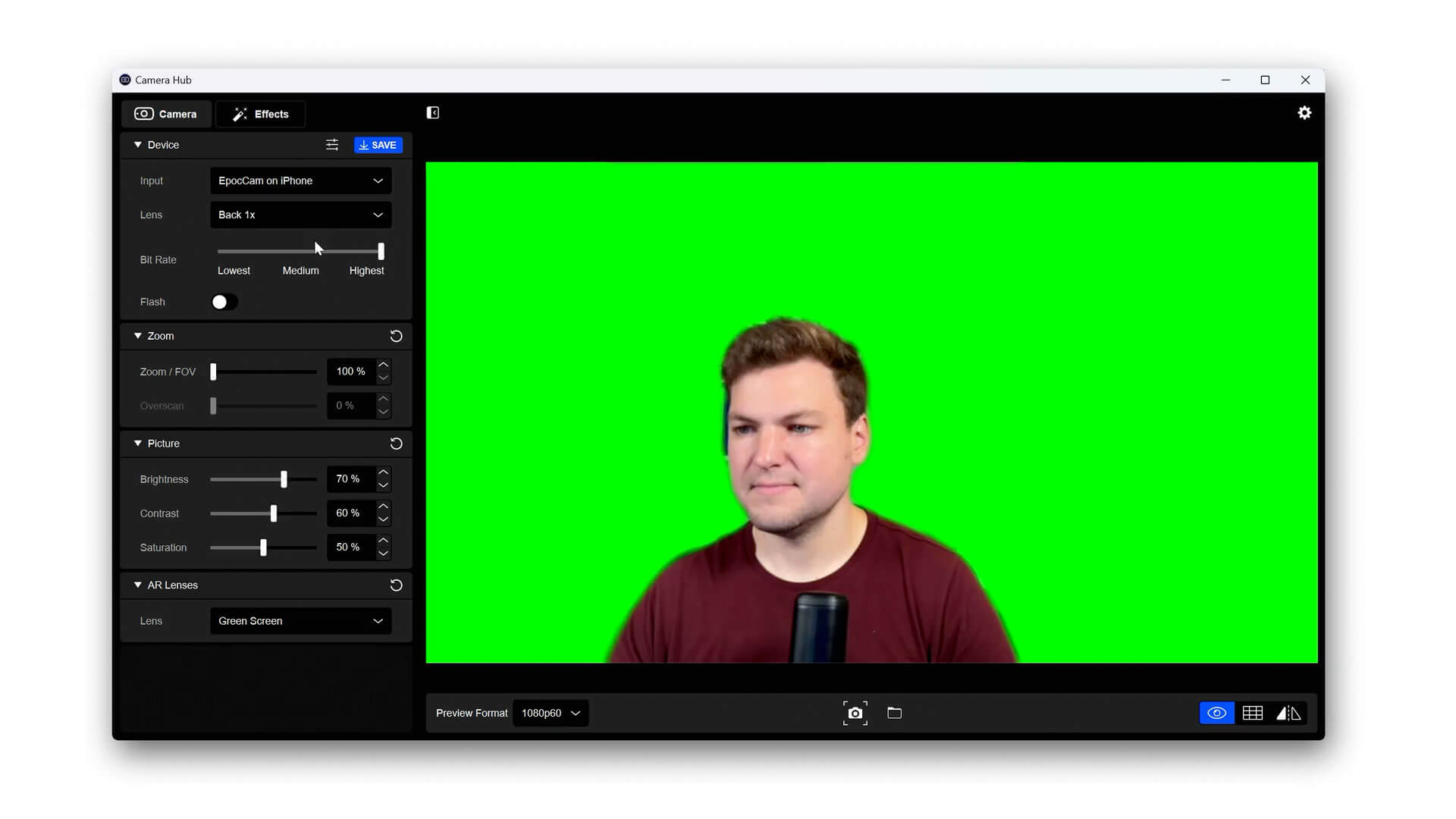Select the Lens Back 1x dropdown
This screenshot has height=819, width=1456.
[x=299, y=214]
